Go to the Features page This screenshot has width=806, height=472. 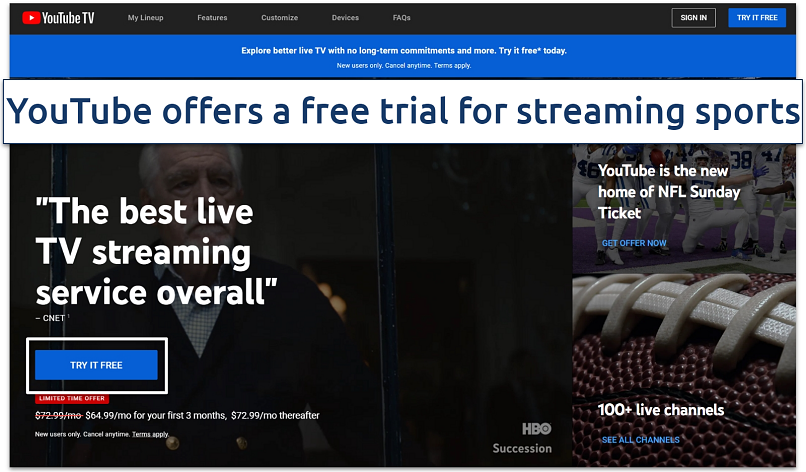point(212,18)
